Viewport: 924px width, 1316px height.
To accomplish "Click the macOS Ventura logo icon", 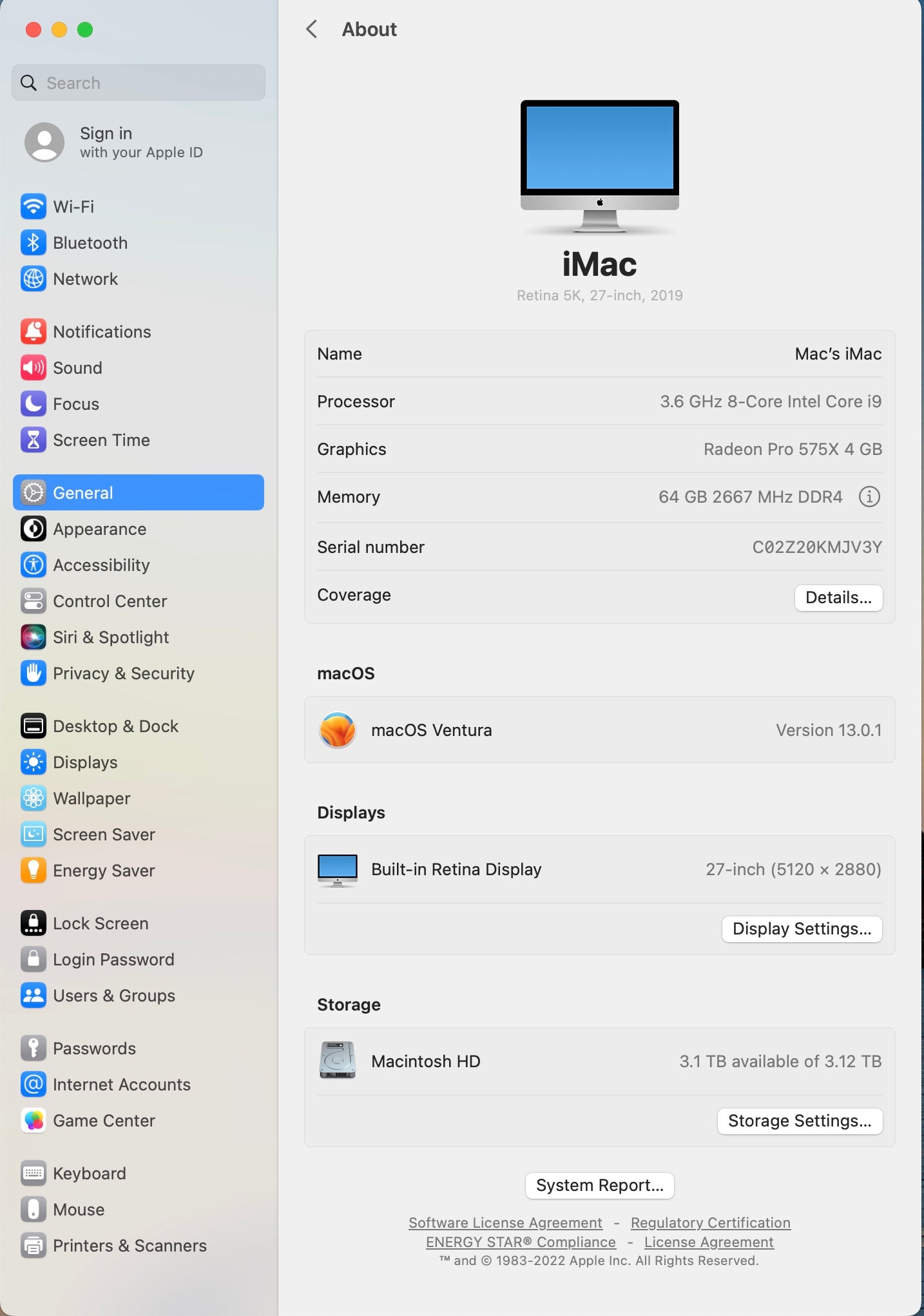I will [x=338, y=730].
